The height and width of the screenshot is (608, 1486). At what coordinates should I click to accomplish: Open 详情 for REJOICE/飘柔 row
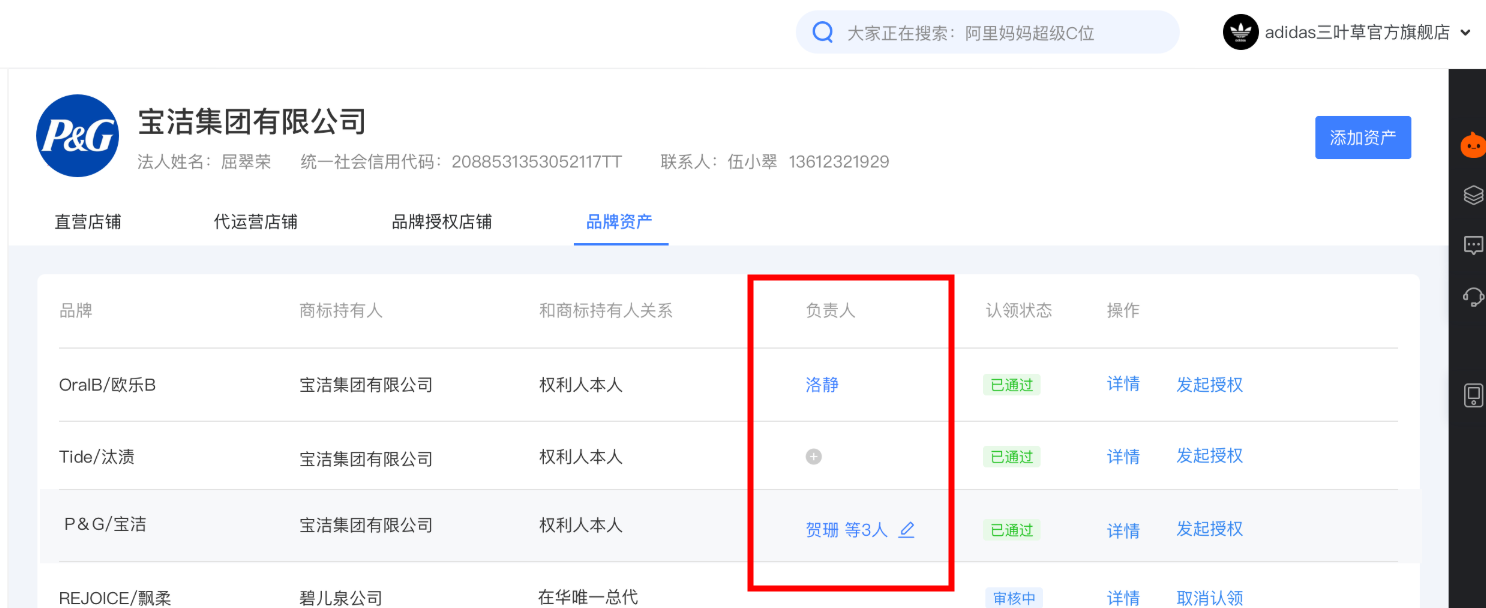1123,598
